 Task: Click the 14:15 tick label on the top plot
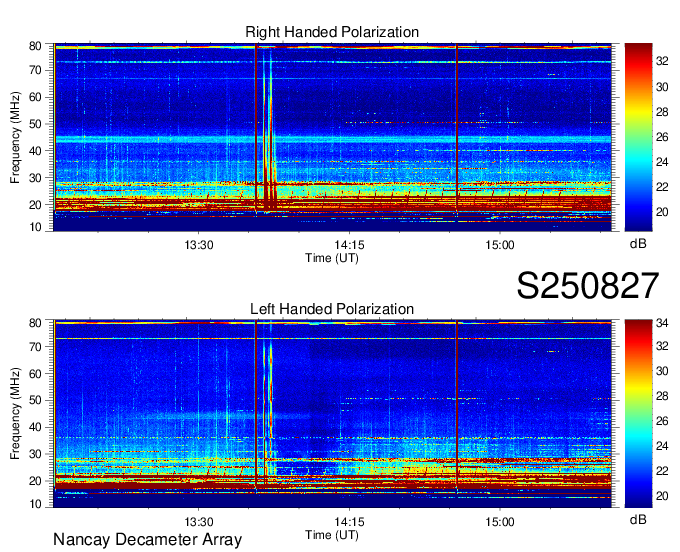point(349,245)
